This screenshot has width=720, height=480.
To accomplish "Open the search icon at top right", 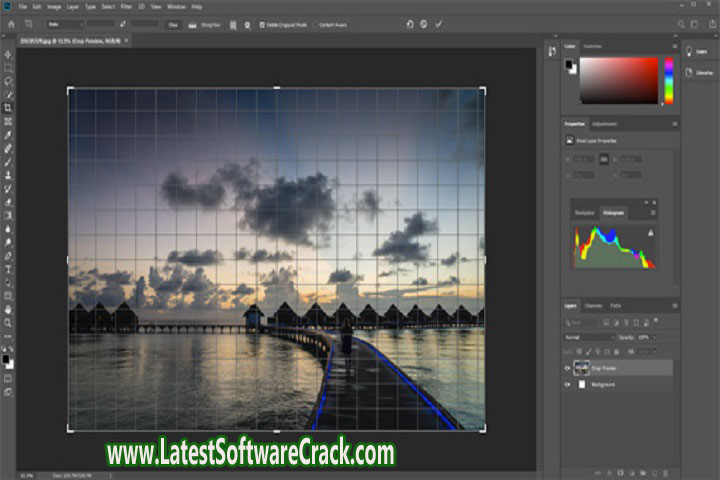I will 681,24.
